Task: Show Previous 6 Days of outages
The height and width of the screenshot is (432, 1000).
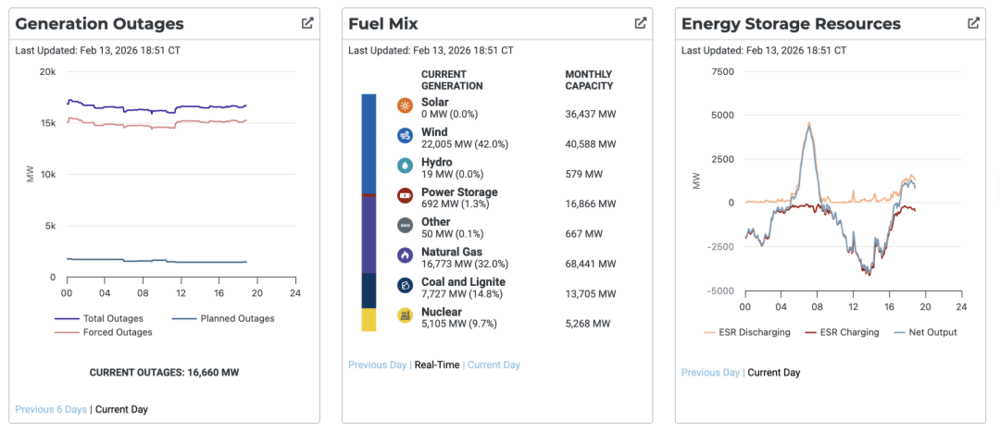Action: [51, 409]
